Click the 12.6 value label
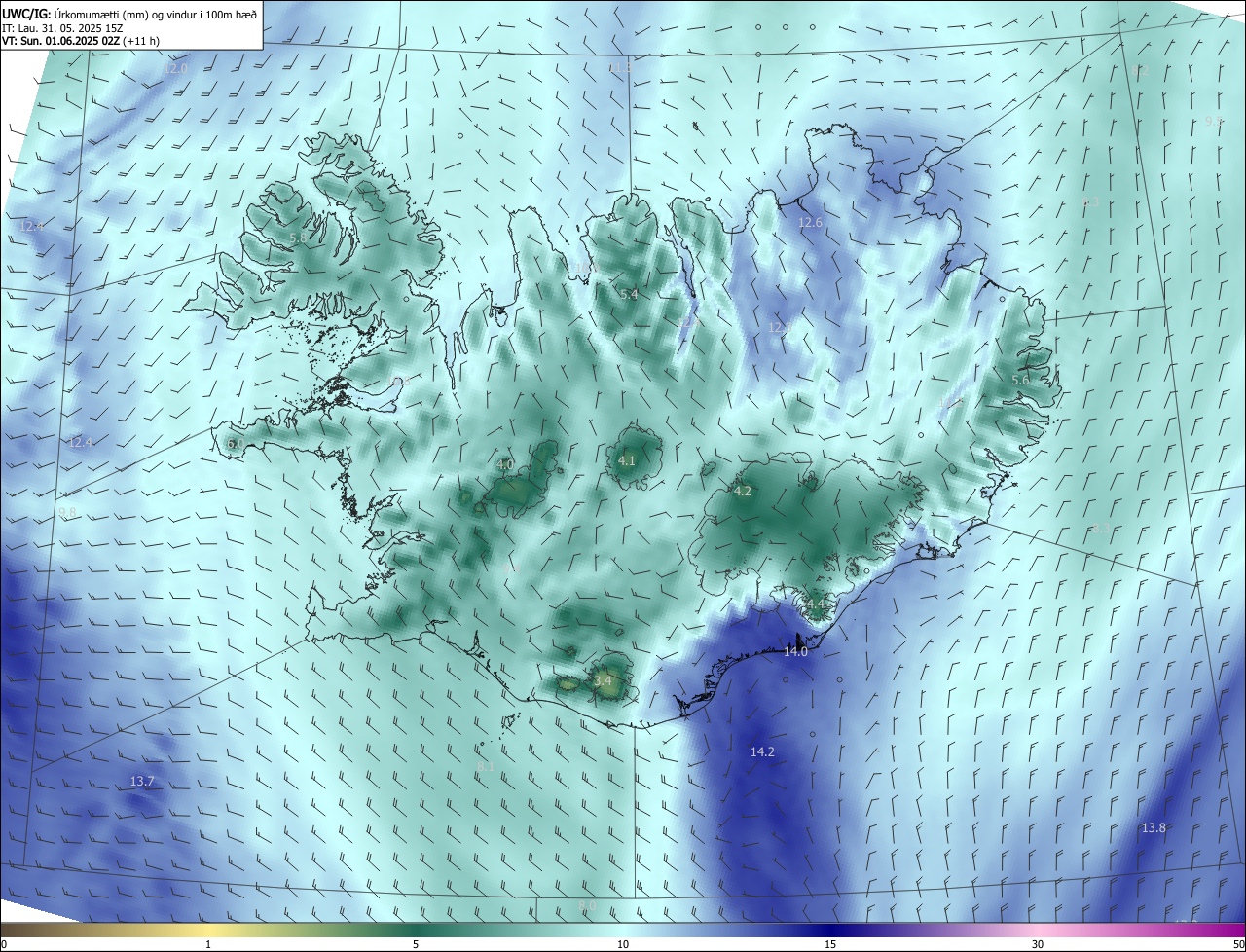This screenshot has height=952, width=1246. [810, 223]
